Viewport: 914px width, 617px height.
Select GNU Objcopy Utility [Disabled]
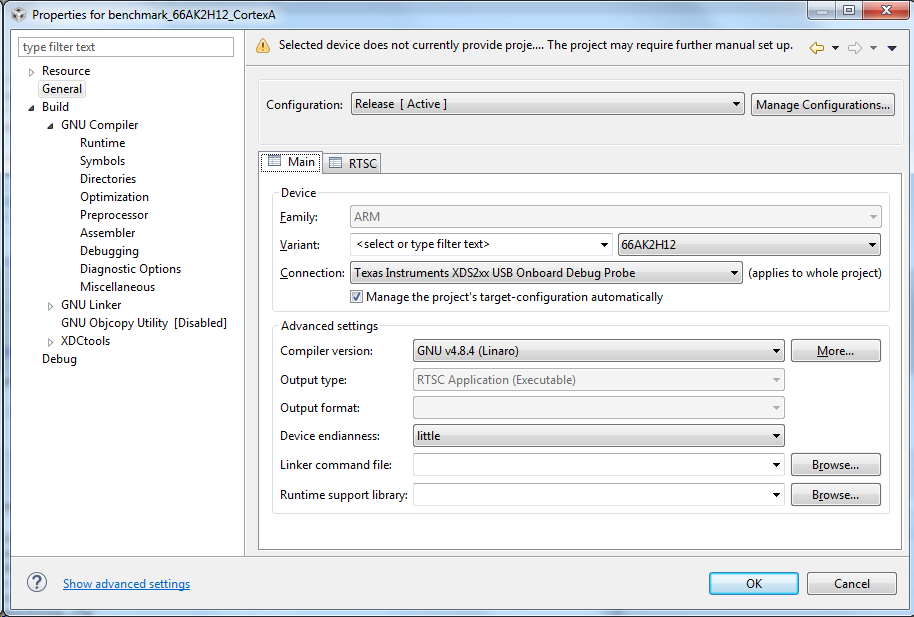[x=144, y=323]
